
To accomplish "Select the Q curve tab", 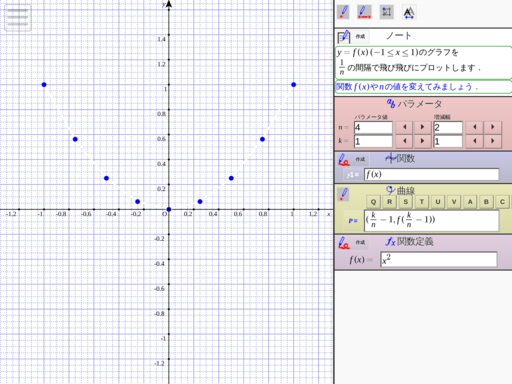I will [373, 202].
